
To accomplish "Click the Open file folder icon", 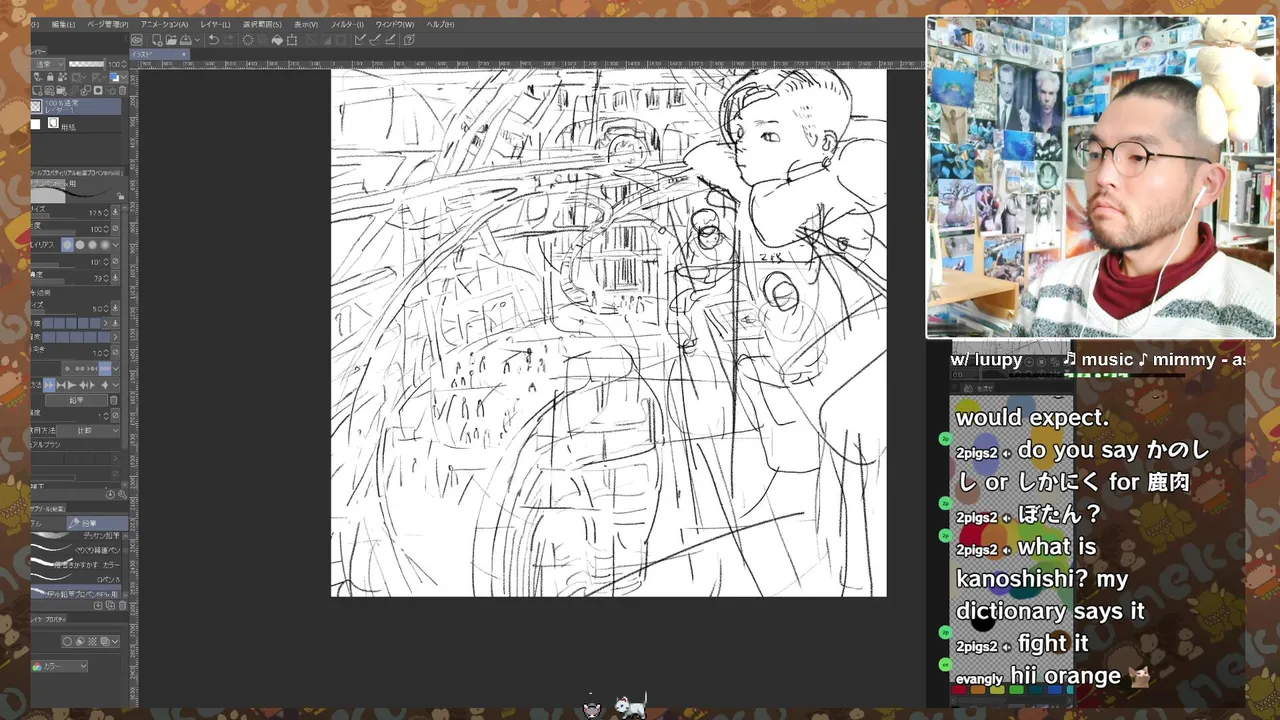I will [171, 40].
